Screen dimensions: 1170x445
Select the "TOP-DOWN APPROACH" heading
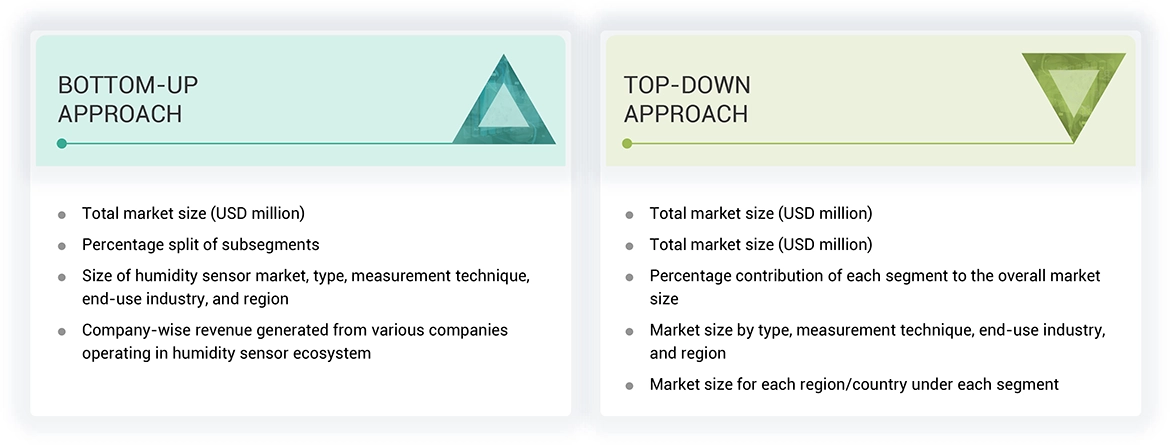pos(687,99)
